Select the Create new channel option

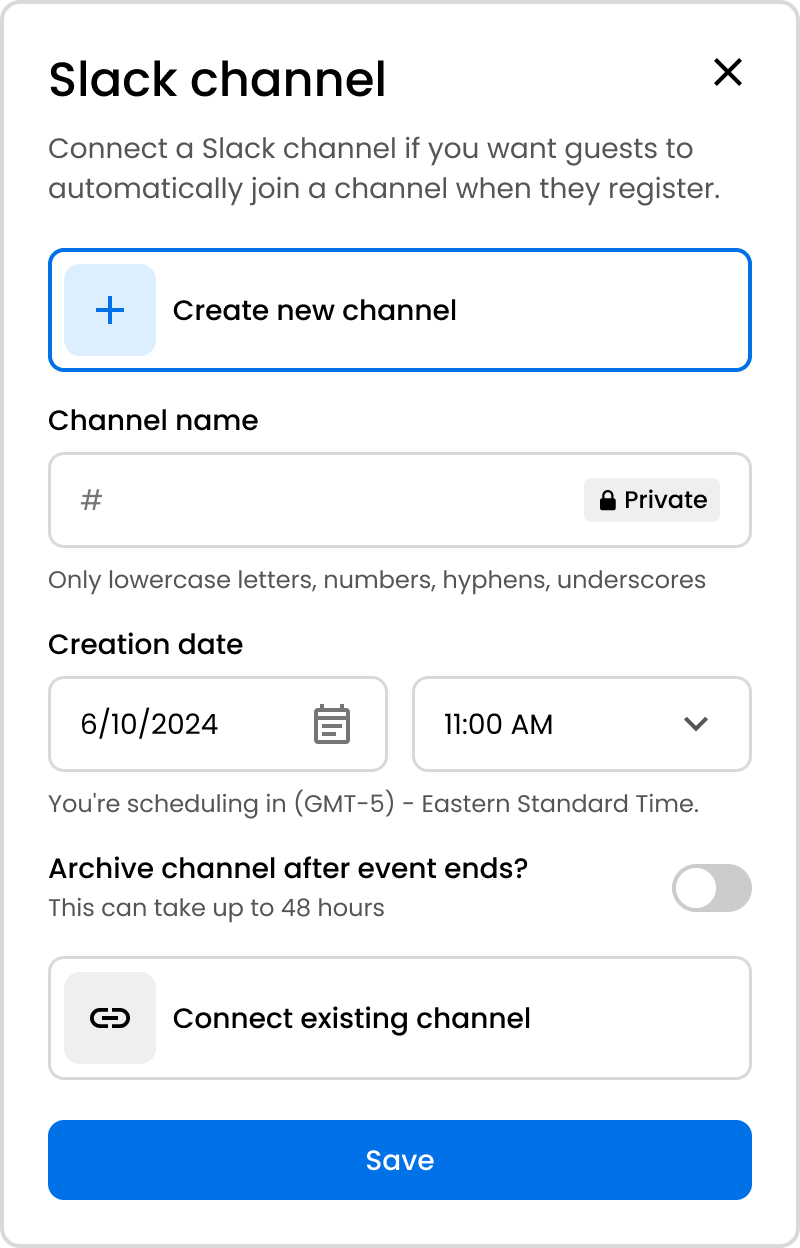tap(400, 310)
